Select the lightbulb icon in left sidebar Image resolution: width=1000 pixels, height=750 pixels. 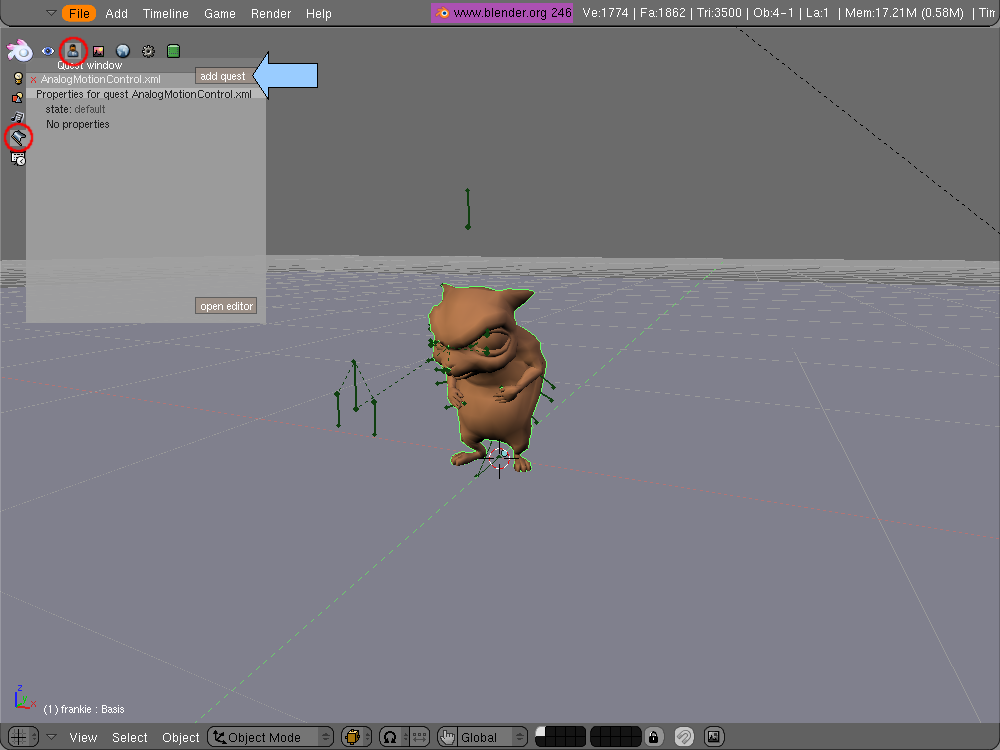tap(18, 78)
